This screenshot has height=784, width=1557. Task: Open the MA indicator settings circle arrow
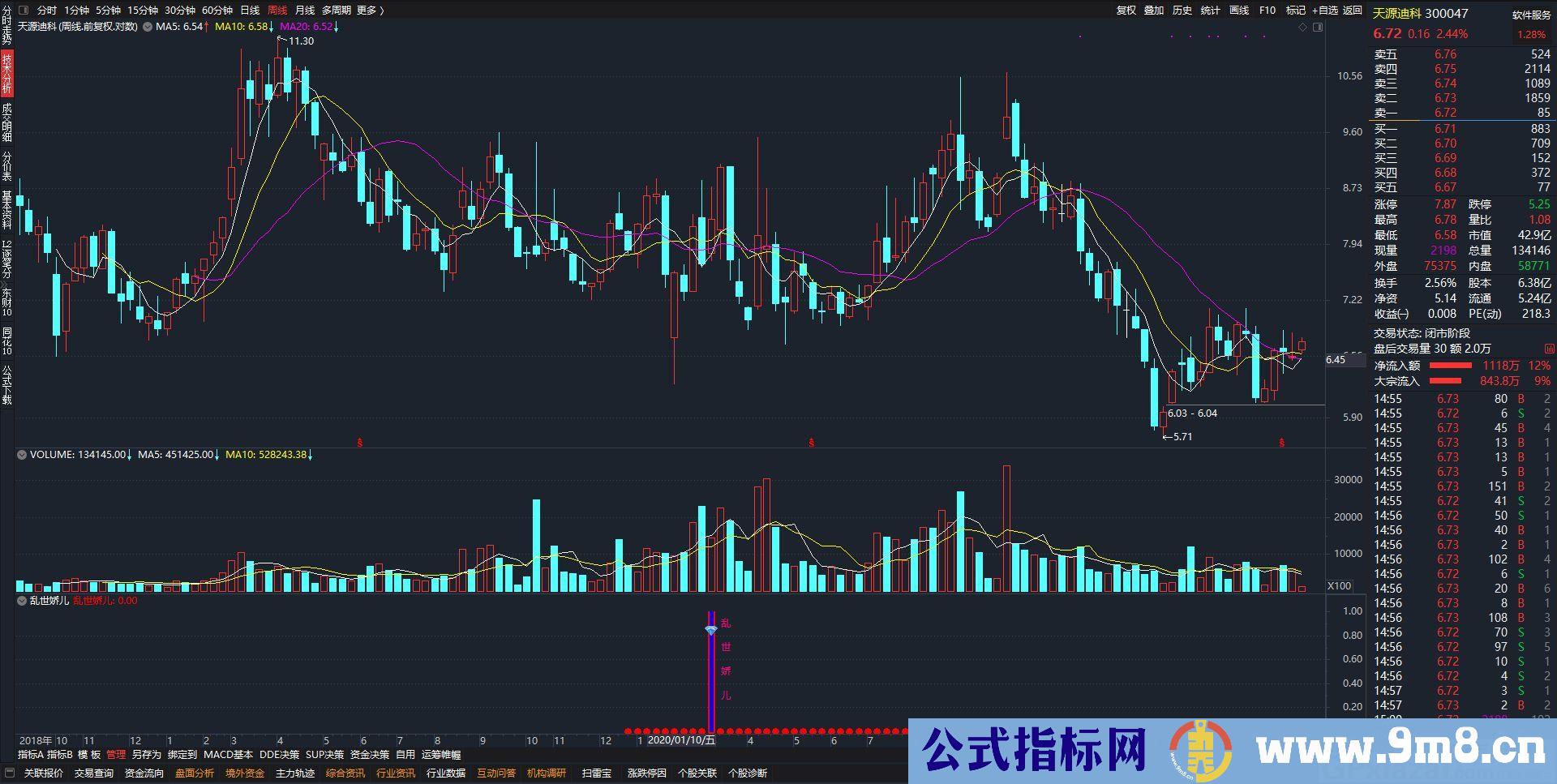[x=148, y=27]
